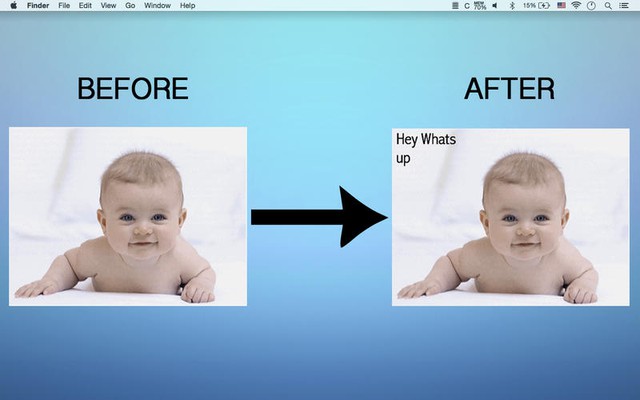Open the Apple menu
The width and height of the screenshot is (640, 400).
tap(13, 5)
